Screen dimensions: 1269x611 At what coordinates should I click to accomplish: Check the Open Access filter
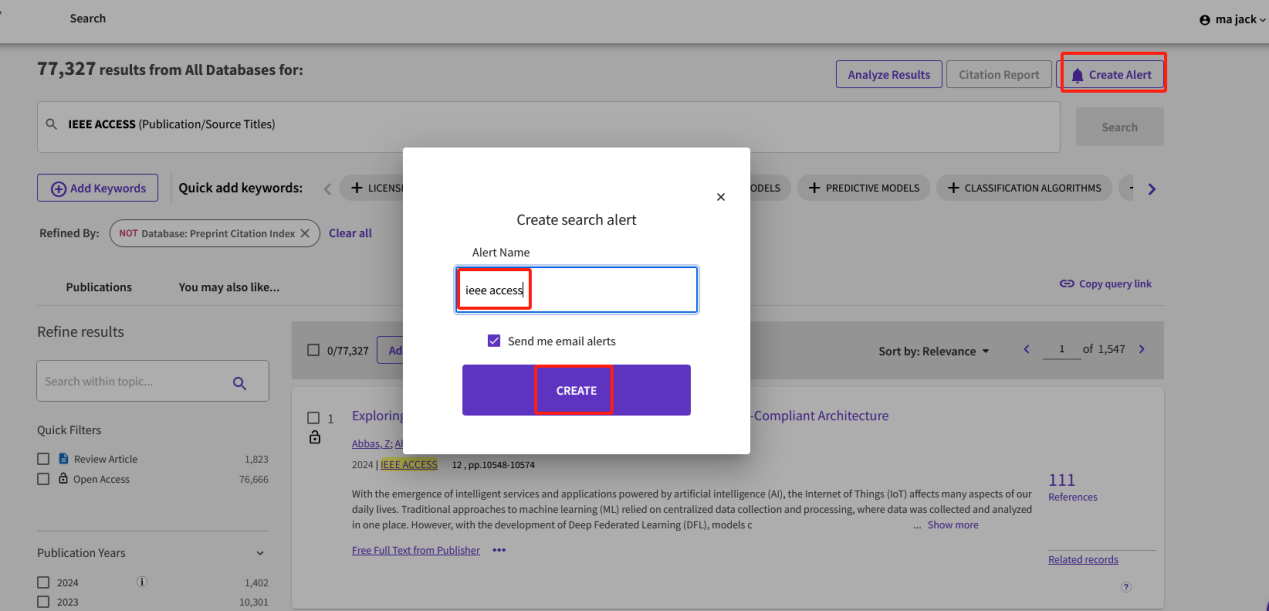(43, 479)
